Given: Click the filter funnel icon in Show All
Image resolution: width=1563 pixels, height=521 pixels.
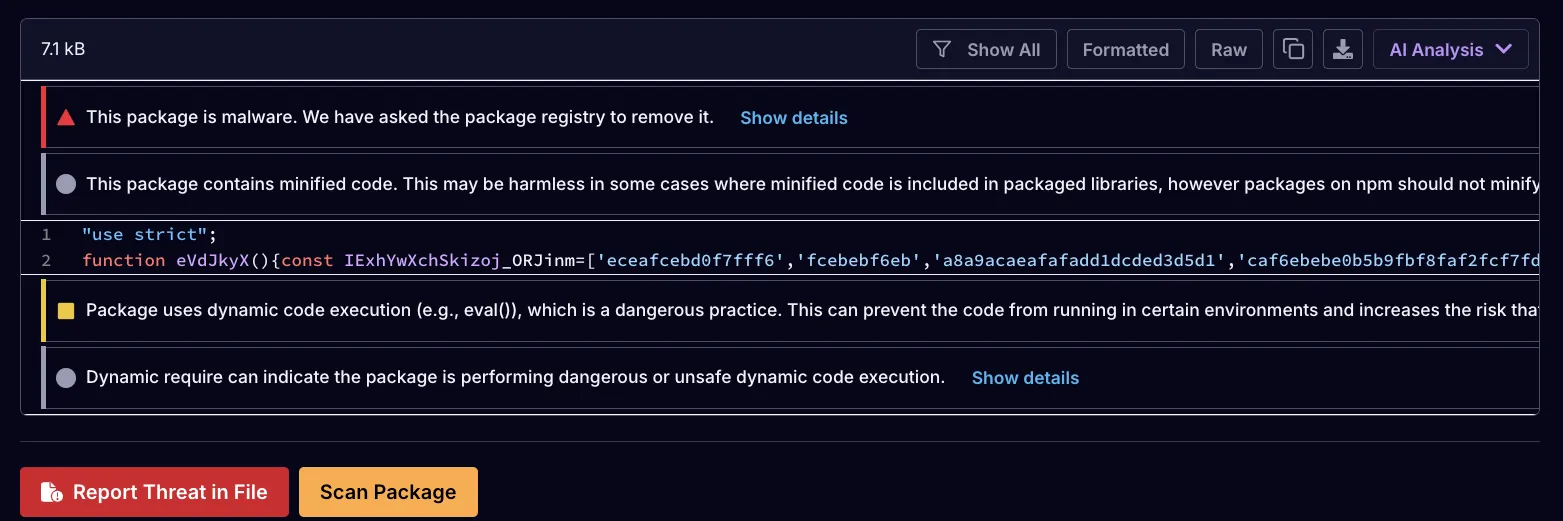Looking at the screenshot, I should (x=941, y=49).
